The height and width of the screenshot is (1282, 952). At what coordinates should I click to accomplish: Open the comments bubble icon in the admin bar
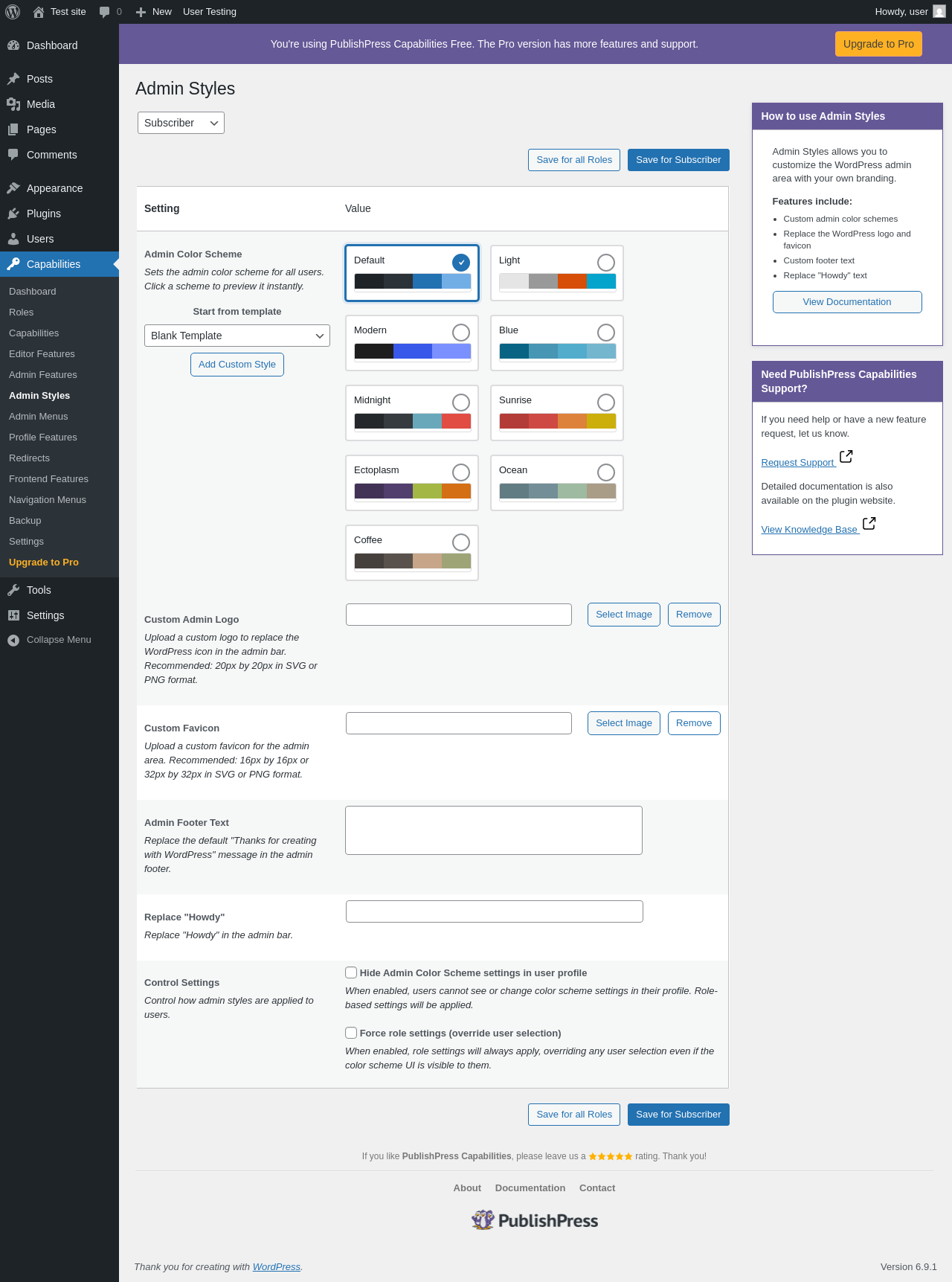104,12
